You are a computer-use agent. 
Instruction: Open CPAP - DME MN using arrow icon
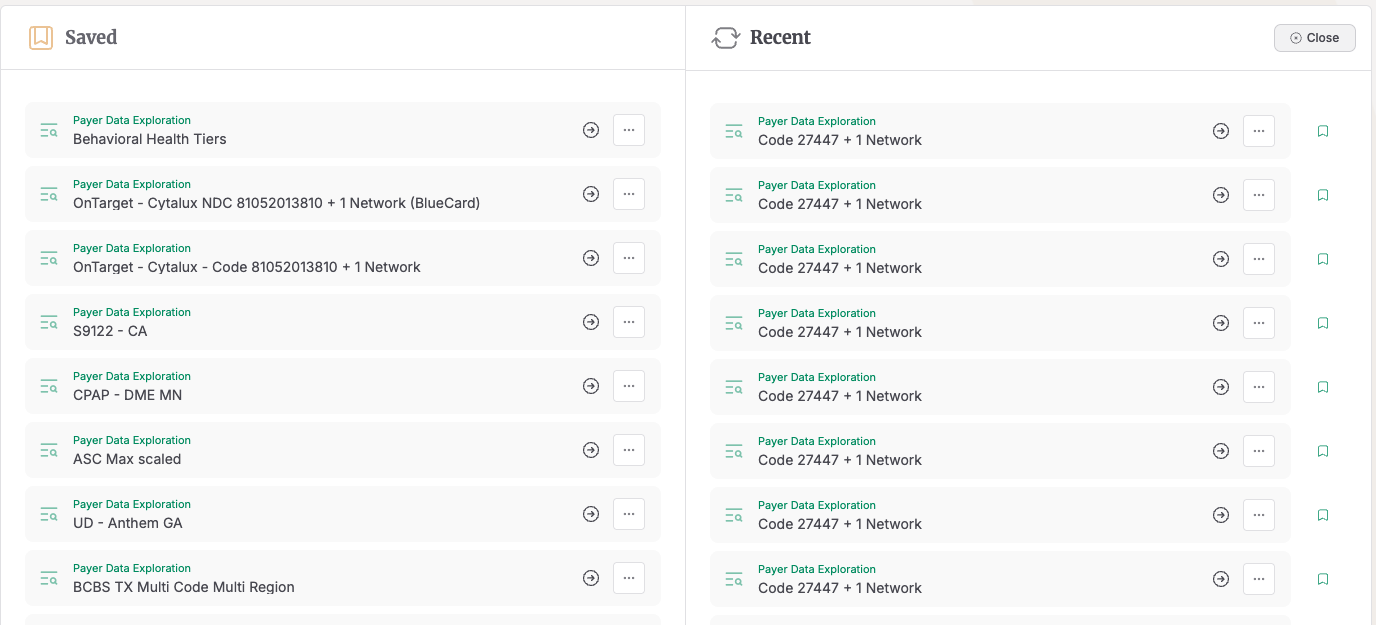click(591, 386)
